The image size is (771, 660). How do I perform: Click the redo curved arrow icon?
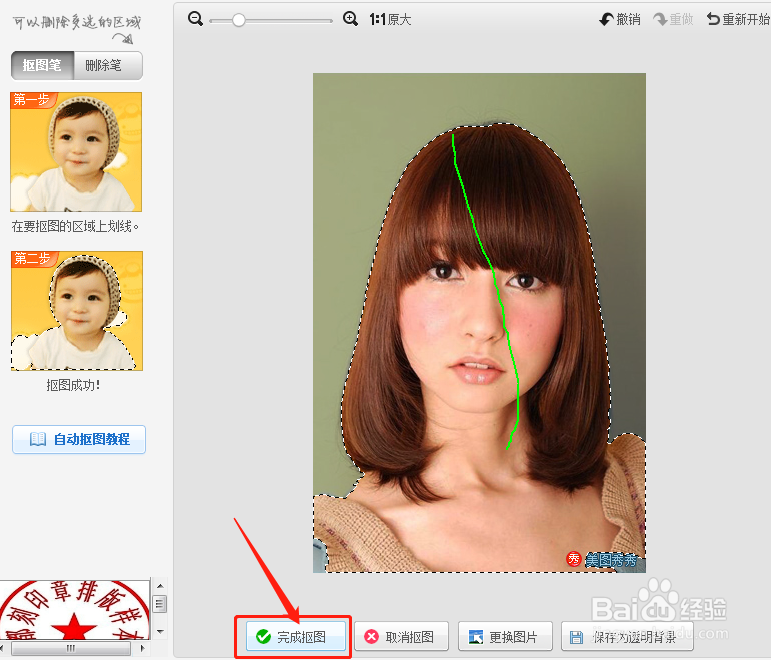(660, 19)
